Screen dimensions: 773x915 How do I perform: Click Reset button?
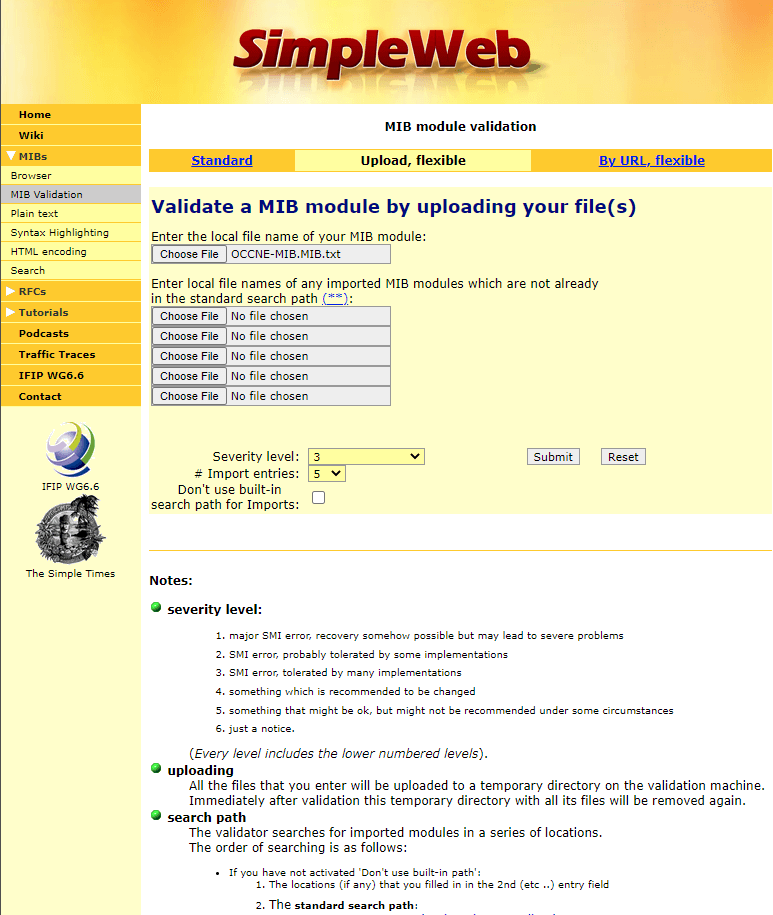[x=623, y=457]
